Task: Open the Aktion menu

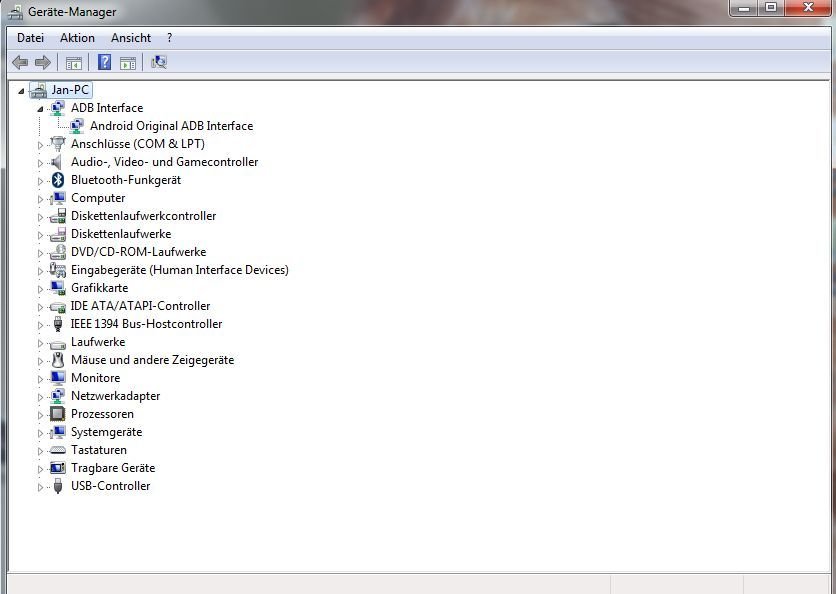Action: pos(77,38)
